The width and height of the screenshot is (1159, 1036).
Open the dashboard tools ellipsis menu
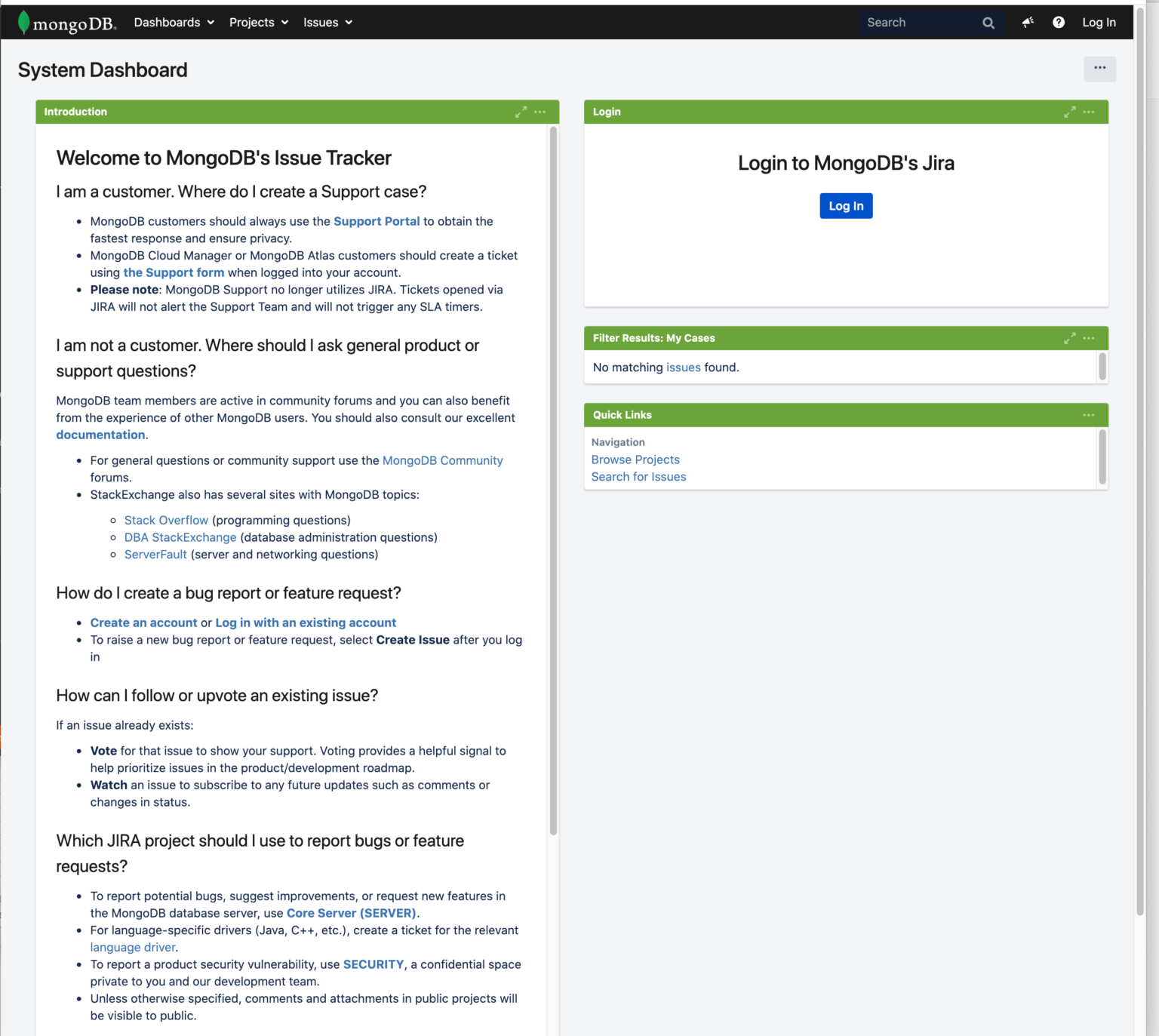point(1099,69)
